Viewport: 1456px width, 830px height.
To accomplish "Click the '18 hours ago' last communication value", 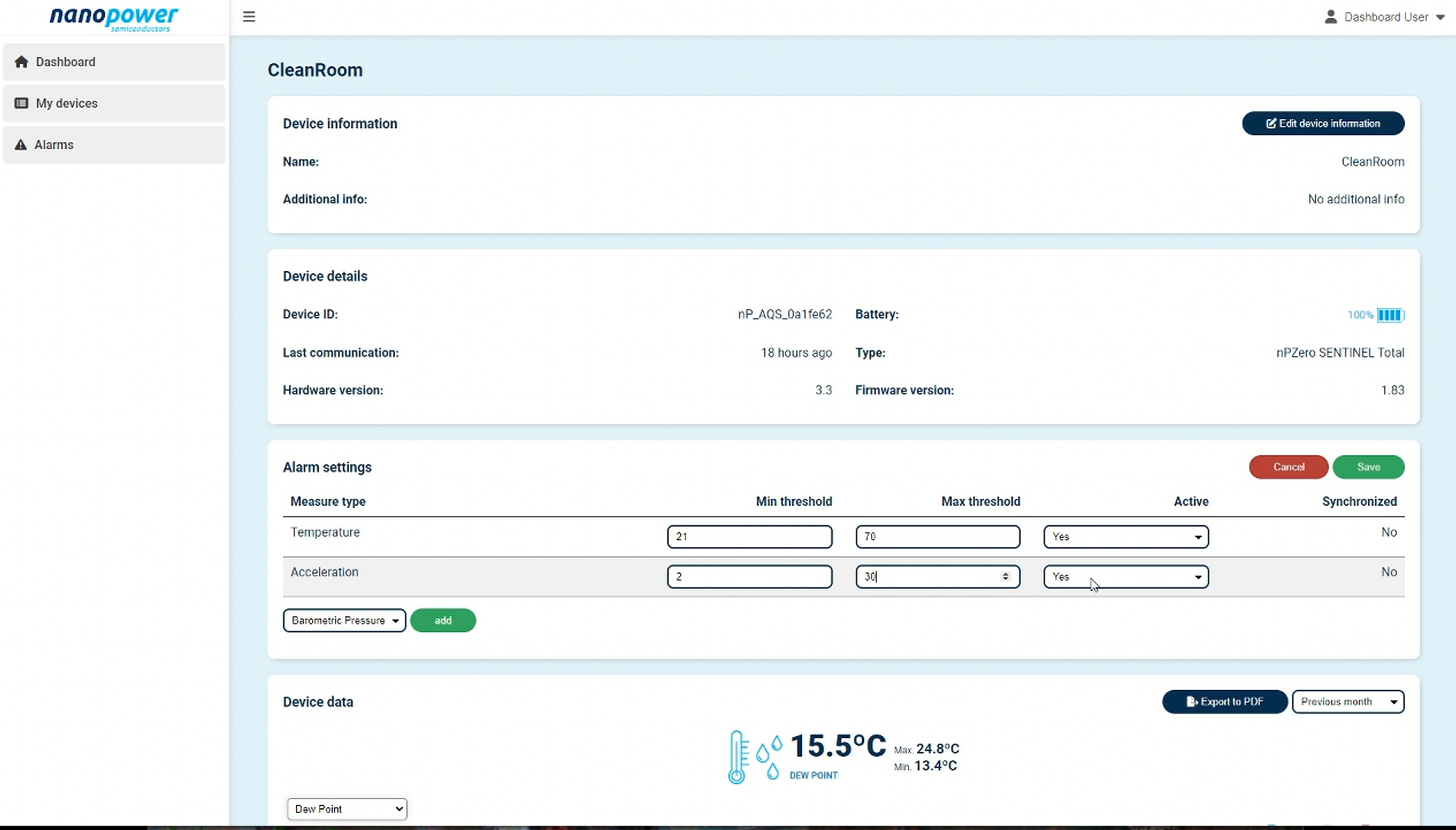I will pos(796,353).
